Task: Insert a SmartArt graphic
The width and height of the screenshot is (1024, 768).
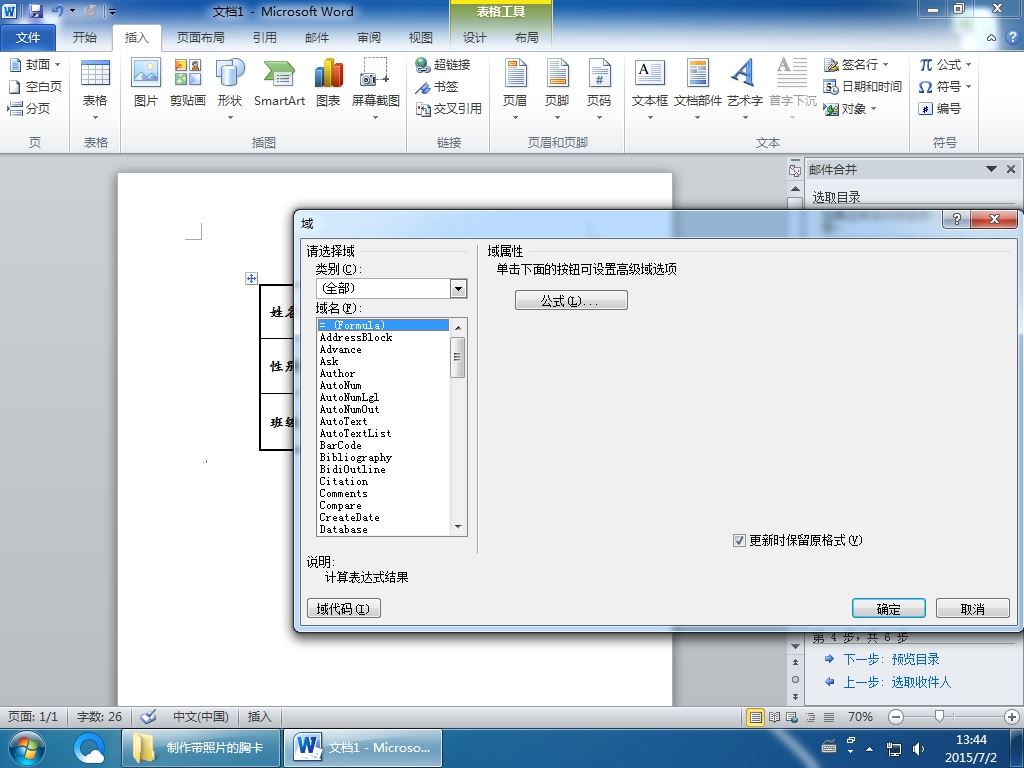Action: click(280, 82)
